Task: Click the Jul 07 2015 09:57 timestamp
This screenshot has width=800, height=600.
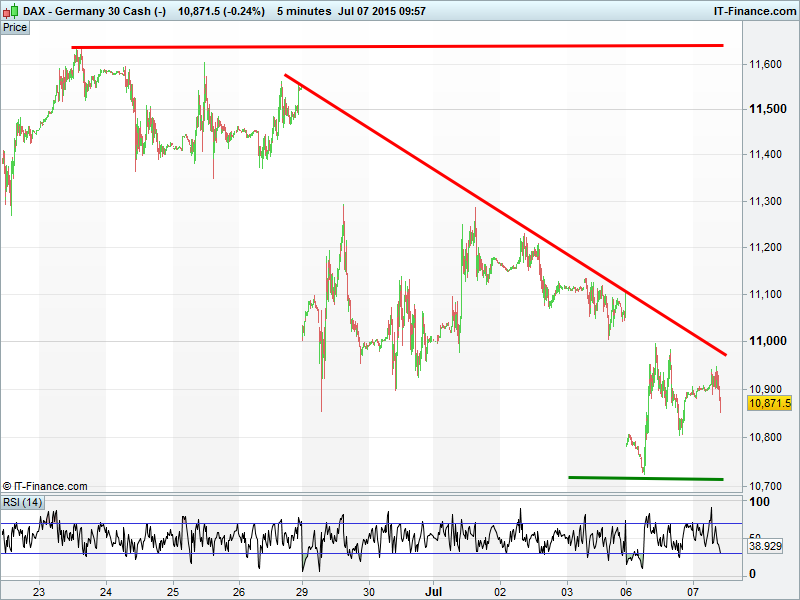Action: (x=382, y=11)
